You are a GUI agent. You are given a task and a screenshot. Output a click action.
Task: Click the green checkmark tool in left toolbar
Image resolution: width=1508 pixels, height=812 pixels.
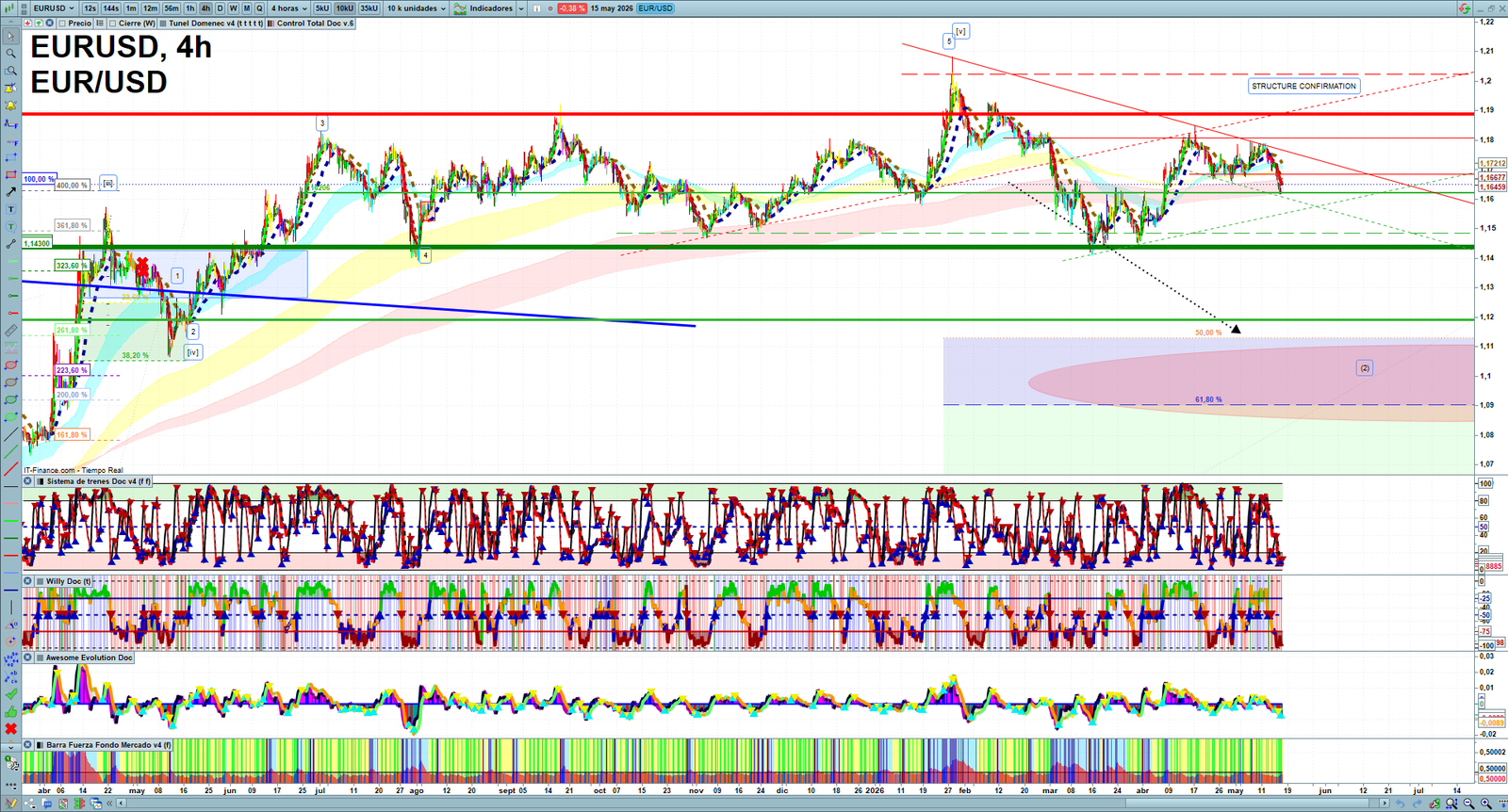point(10,694)
